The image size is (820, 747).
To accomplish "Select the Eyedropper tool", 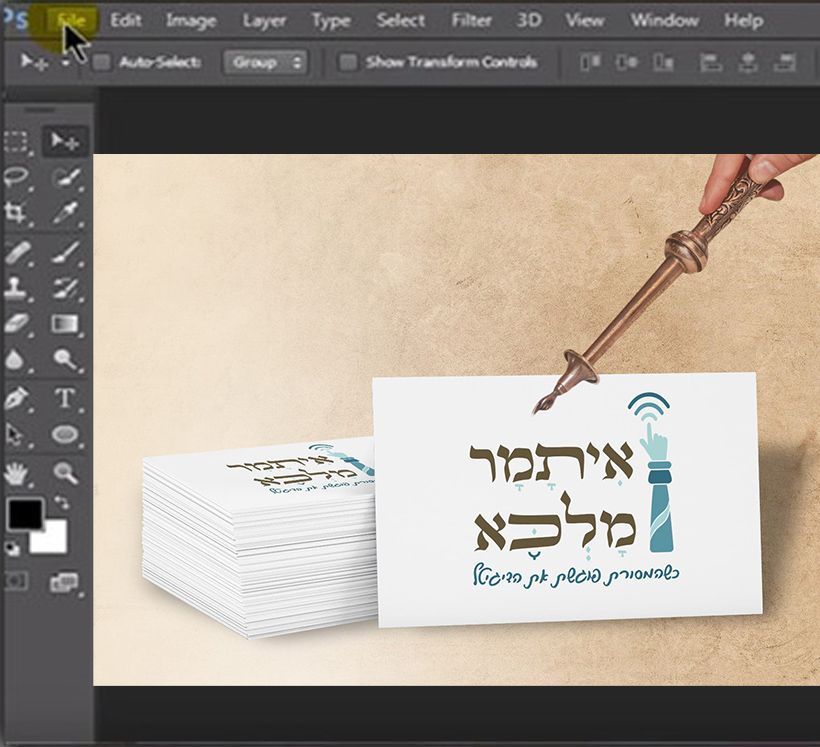I will pos(66,212).
